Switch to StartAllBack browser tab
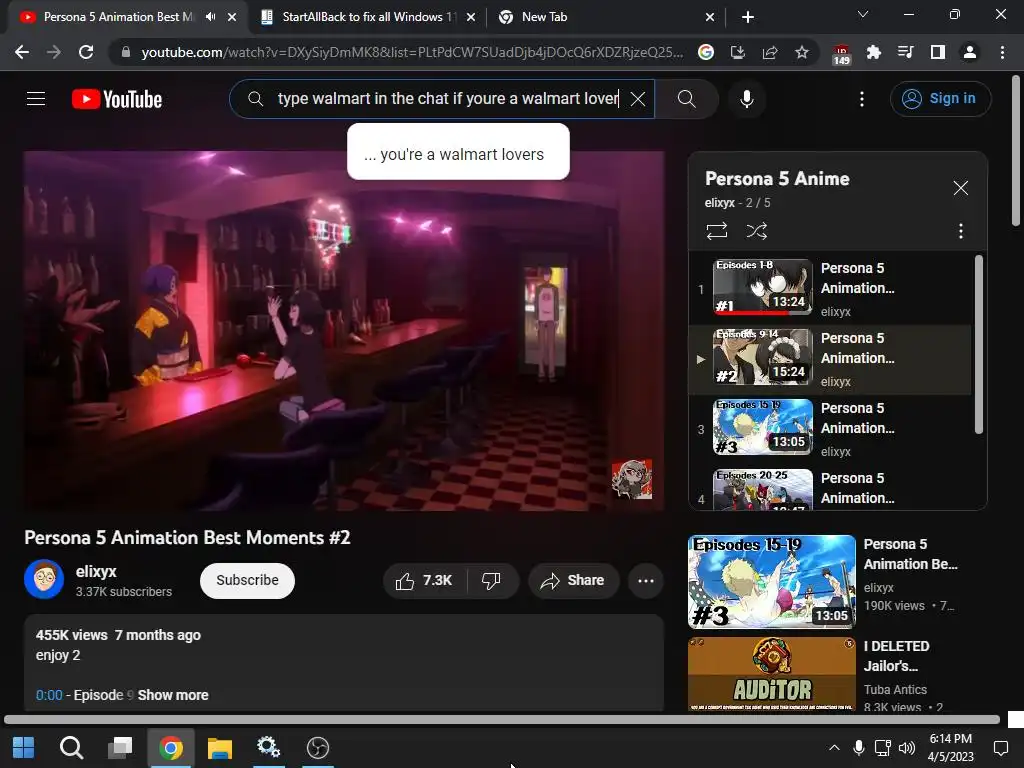 (369, 17)
